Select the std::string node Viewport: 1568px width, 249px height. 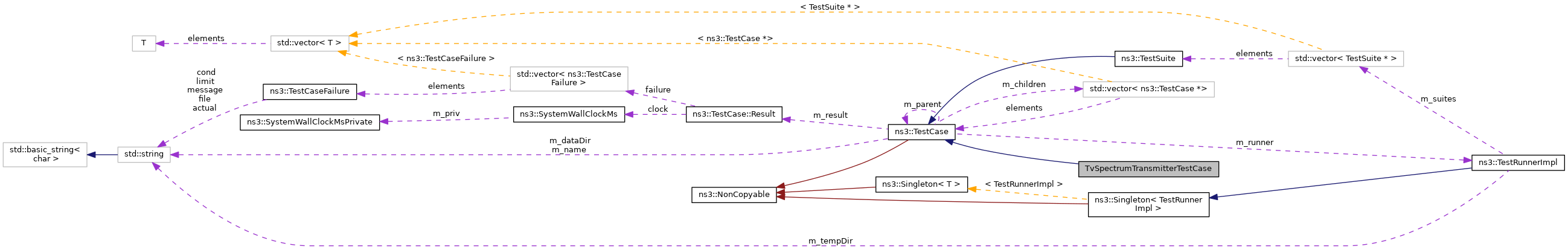pos(144,155)
